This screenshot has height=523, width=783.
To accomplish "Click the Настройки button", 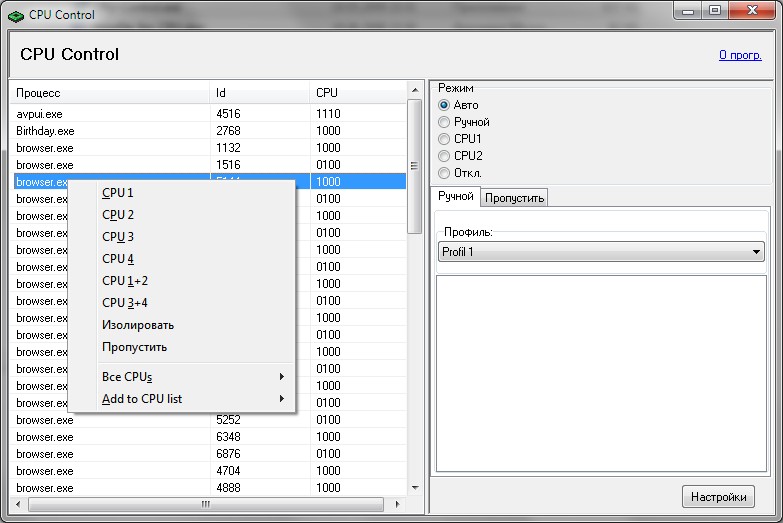I will [718, 497].
